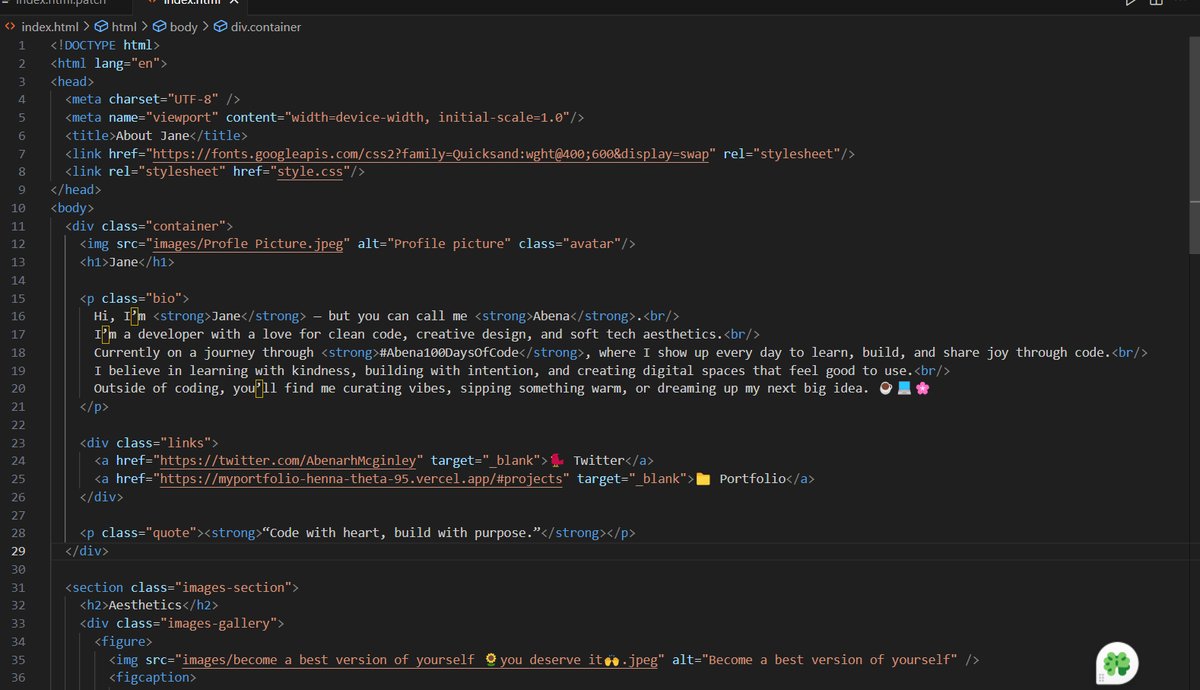The width and height of the screenshot is (1200, 690).
Task: Click the 'avatar' class value
Action: 596,244
